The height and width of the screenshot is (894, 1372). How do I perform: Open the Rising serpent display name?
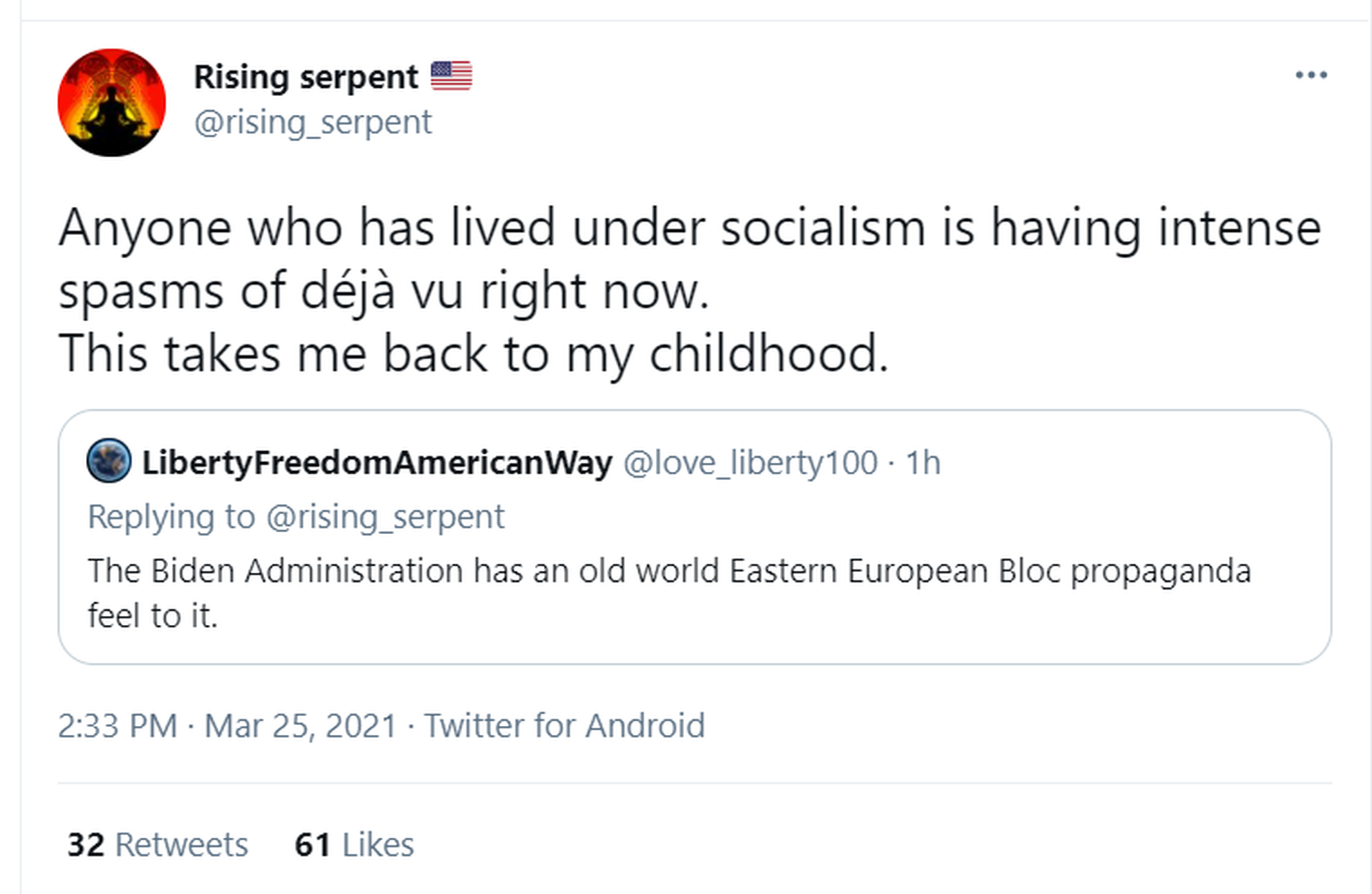[x=306, y=77]
